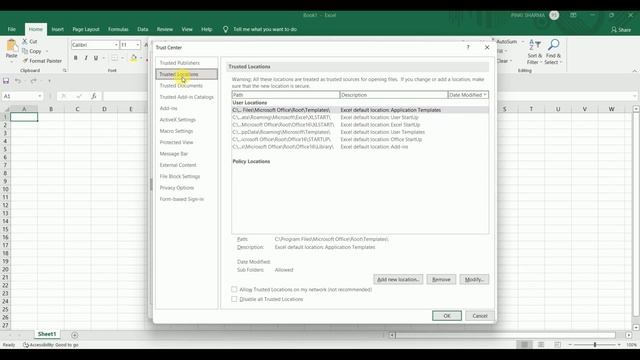Select Trusted Documents category
The height and width of the screenshot is (360, 640).
[x=181, y=86]
